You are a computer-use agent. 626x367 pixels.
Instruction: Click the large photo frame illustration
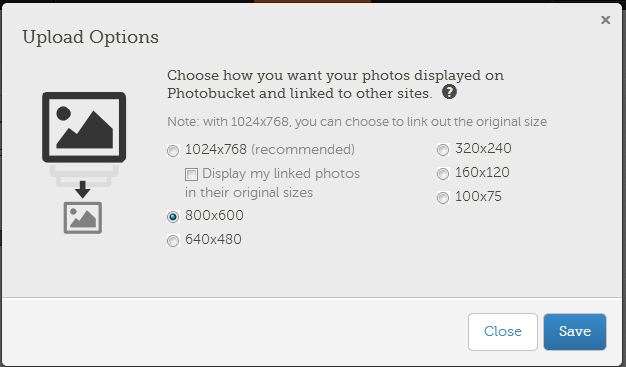tap(84, 127)
